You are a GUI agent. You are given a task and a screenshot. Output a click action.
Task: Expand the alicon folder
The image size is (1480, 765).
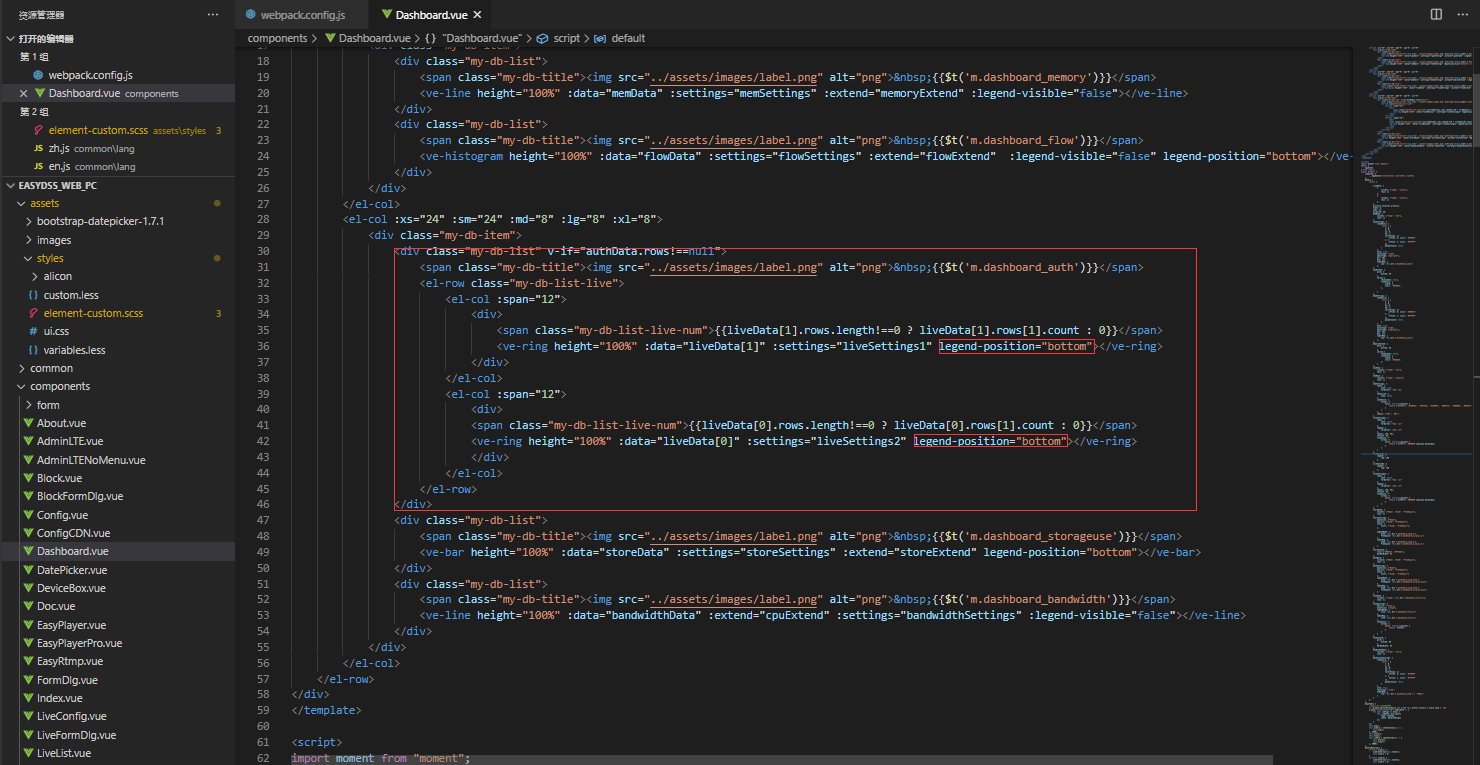[118, 276]
